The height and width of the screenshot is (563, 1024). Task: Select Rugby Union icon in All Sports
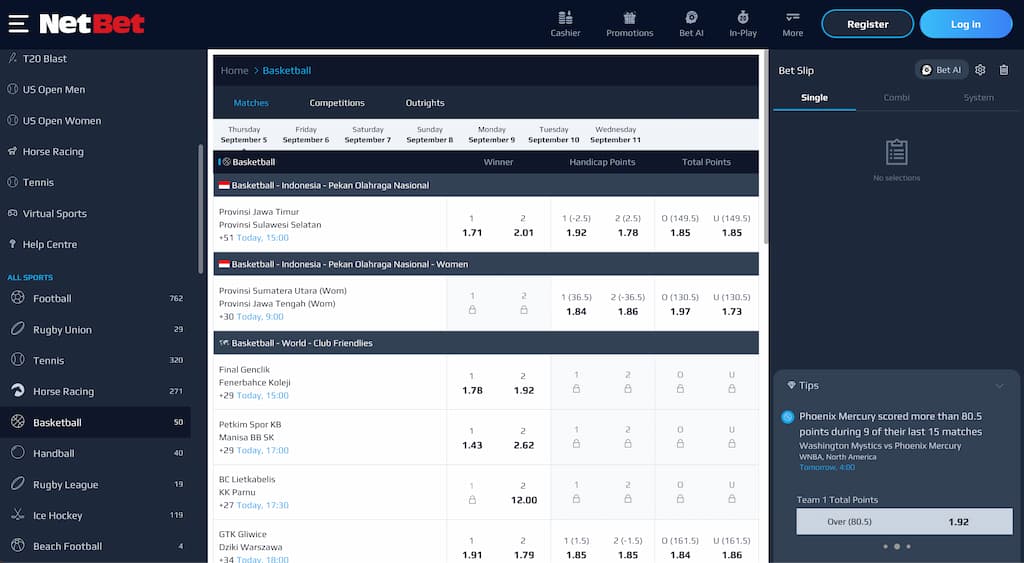coord(18,329)
